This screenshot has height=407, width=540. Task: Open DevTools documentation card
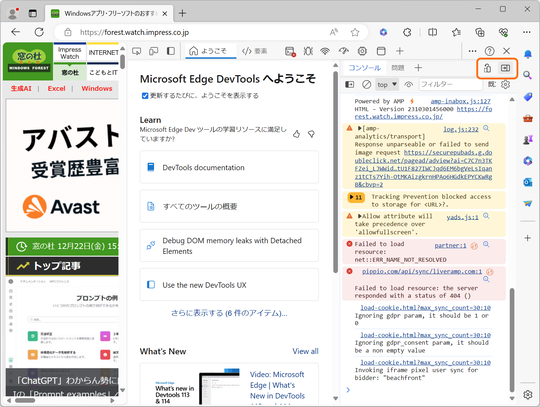coord(229,167)
